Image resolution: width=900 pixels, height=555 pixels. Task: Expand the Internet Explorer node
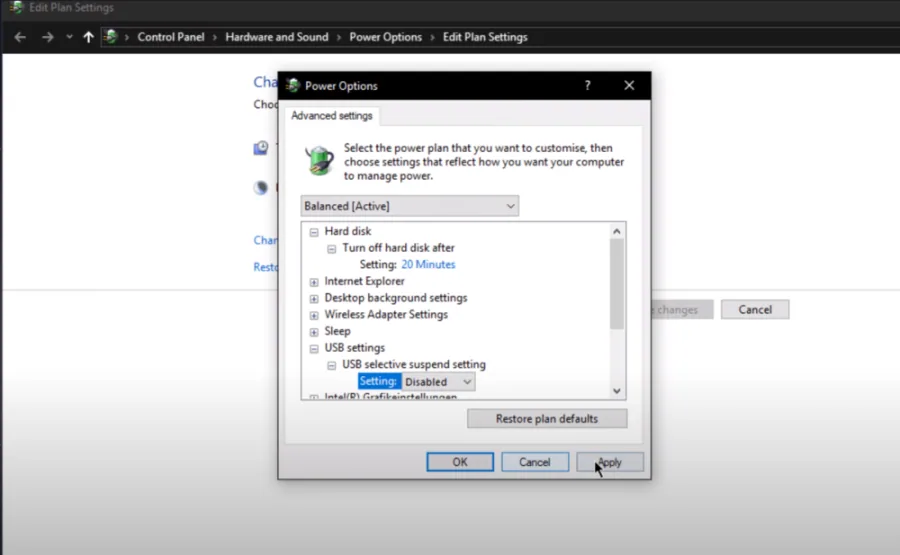click(314, 282)
